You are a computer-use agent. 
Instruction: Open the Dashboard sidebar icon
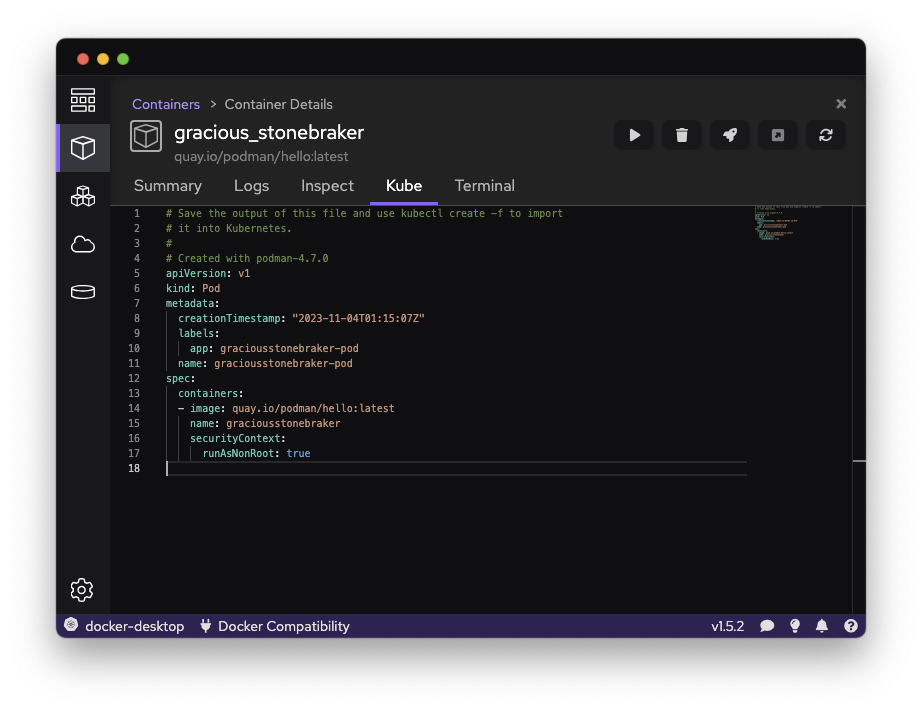(x=82, y=100)
